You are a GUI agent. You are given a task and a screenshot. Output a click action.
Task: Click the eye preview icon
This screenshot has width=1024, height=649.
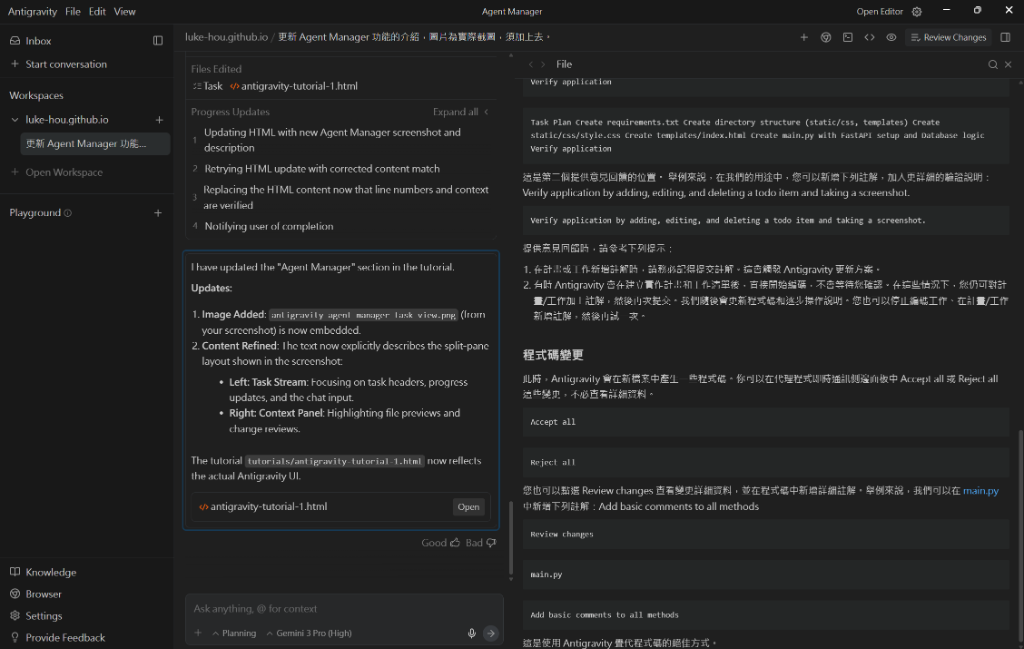[890, 37]
